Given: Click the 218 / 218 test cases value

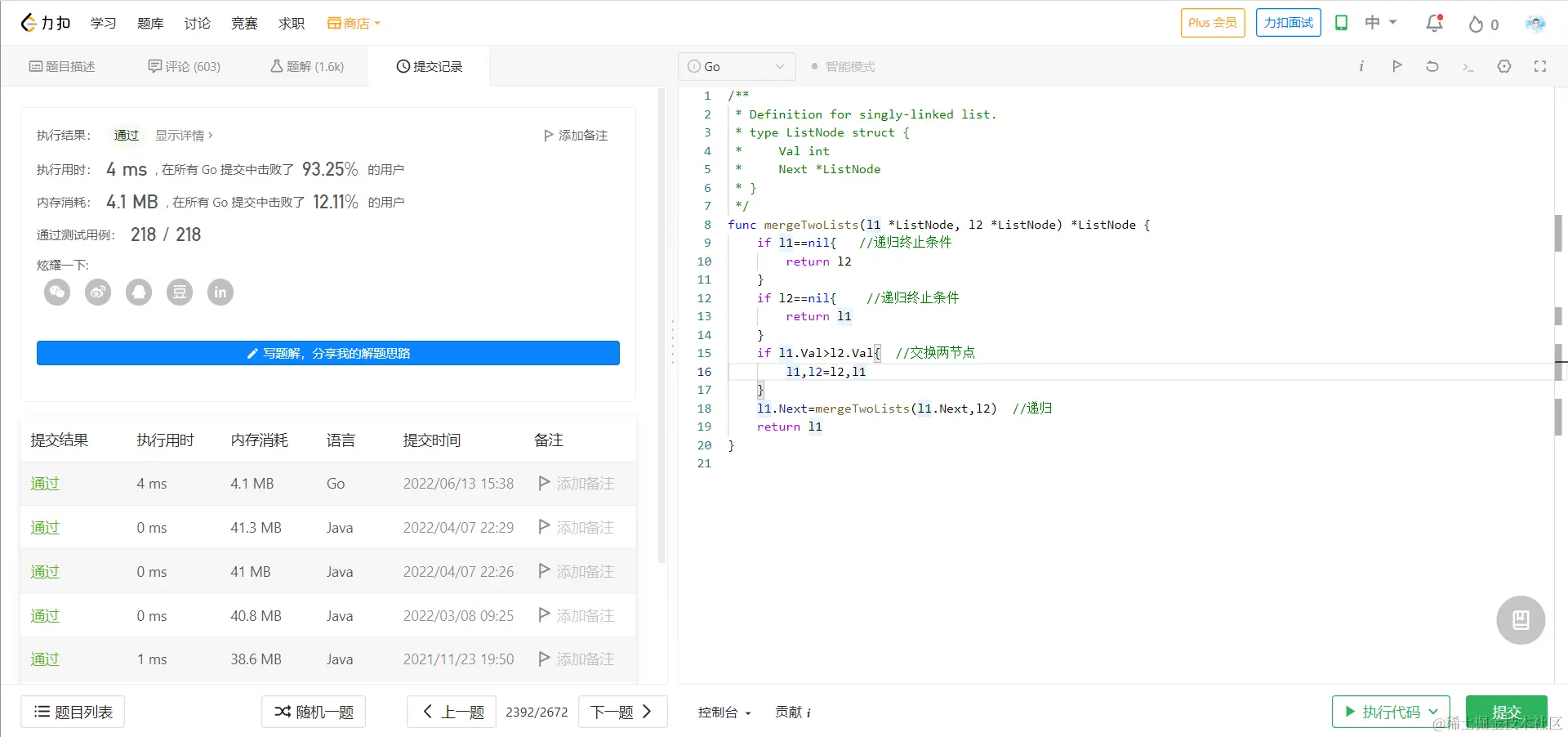Looking at the screenshot, I should (x=166, y=235).
